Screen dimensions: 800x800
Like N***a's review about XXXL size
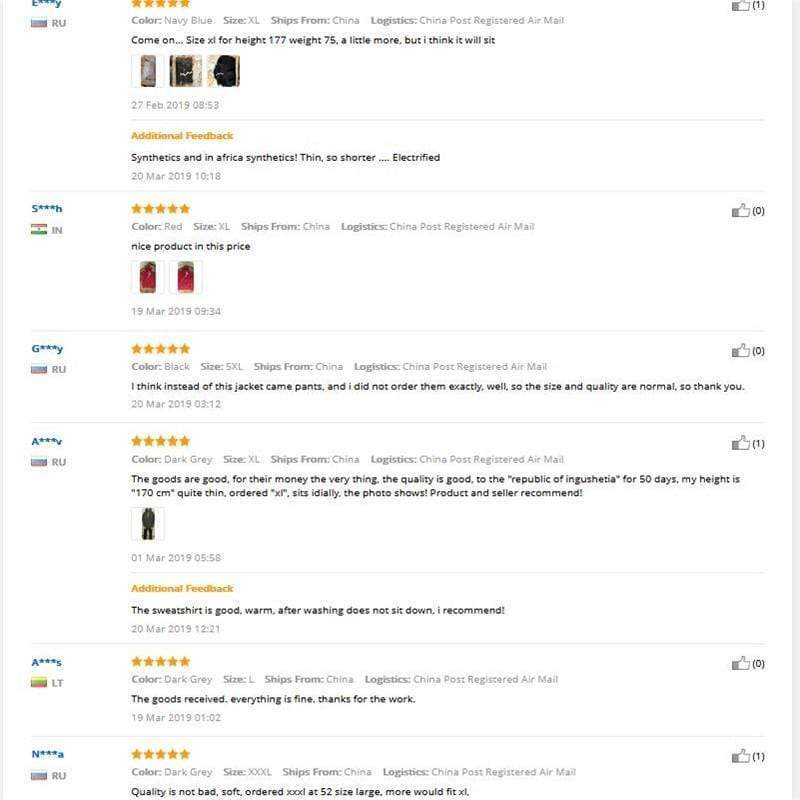[x=740, y=756]
